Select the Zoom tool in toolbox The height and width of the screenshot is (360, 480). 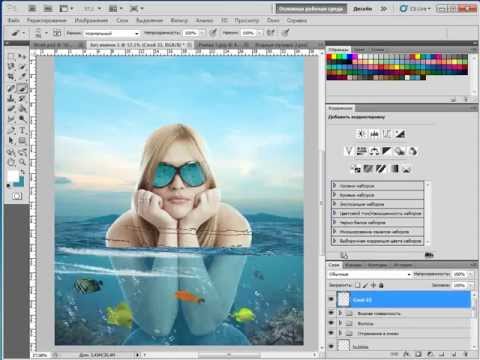coord(22,162)
